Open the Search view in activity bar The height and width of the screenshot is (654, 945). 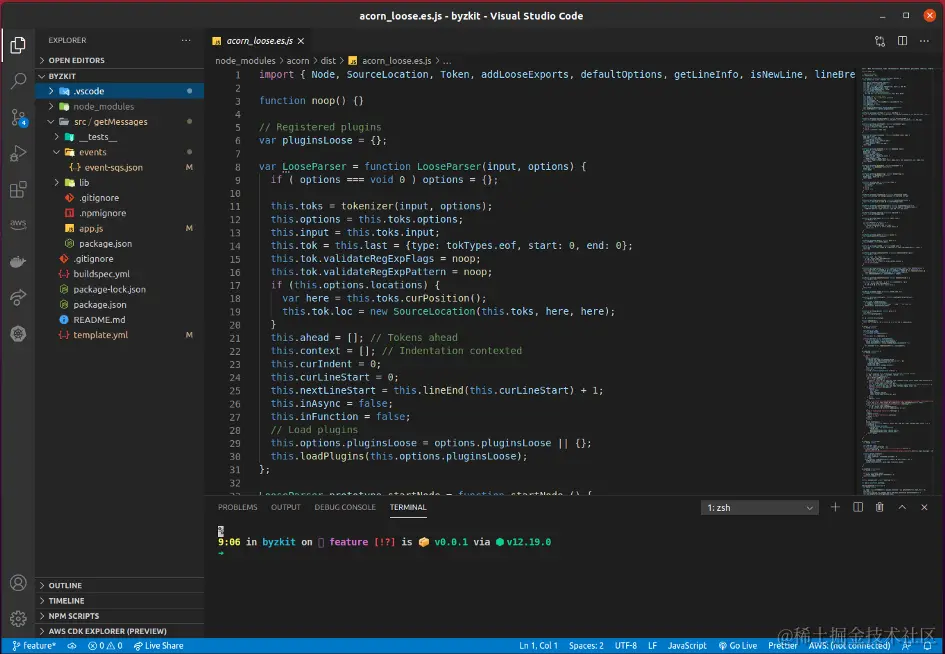pos(18,81)
